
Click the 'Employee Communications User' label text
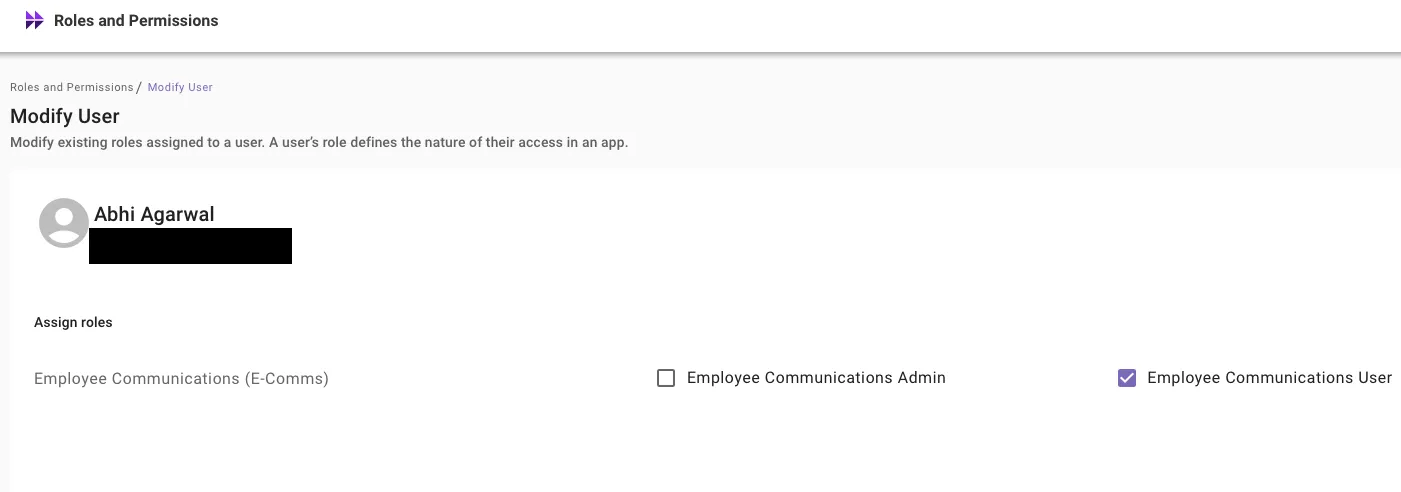click(1269, 378)
